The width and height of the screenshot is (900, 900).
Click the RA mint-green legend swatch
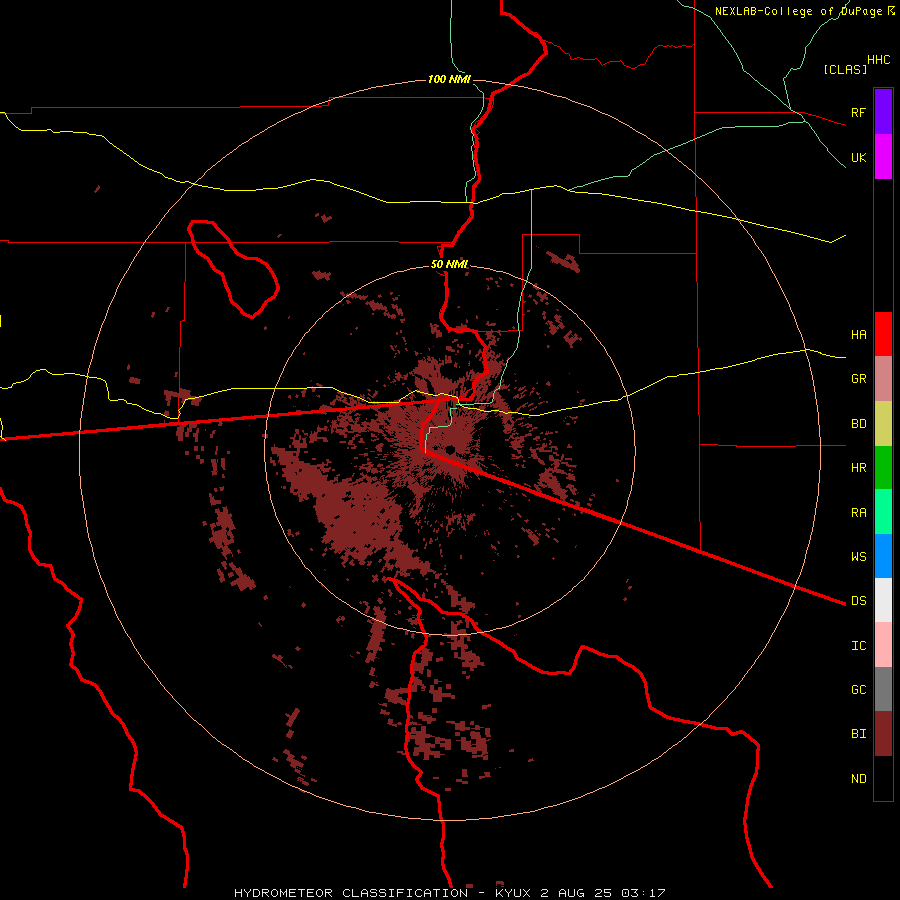883,512
